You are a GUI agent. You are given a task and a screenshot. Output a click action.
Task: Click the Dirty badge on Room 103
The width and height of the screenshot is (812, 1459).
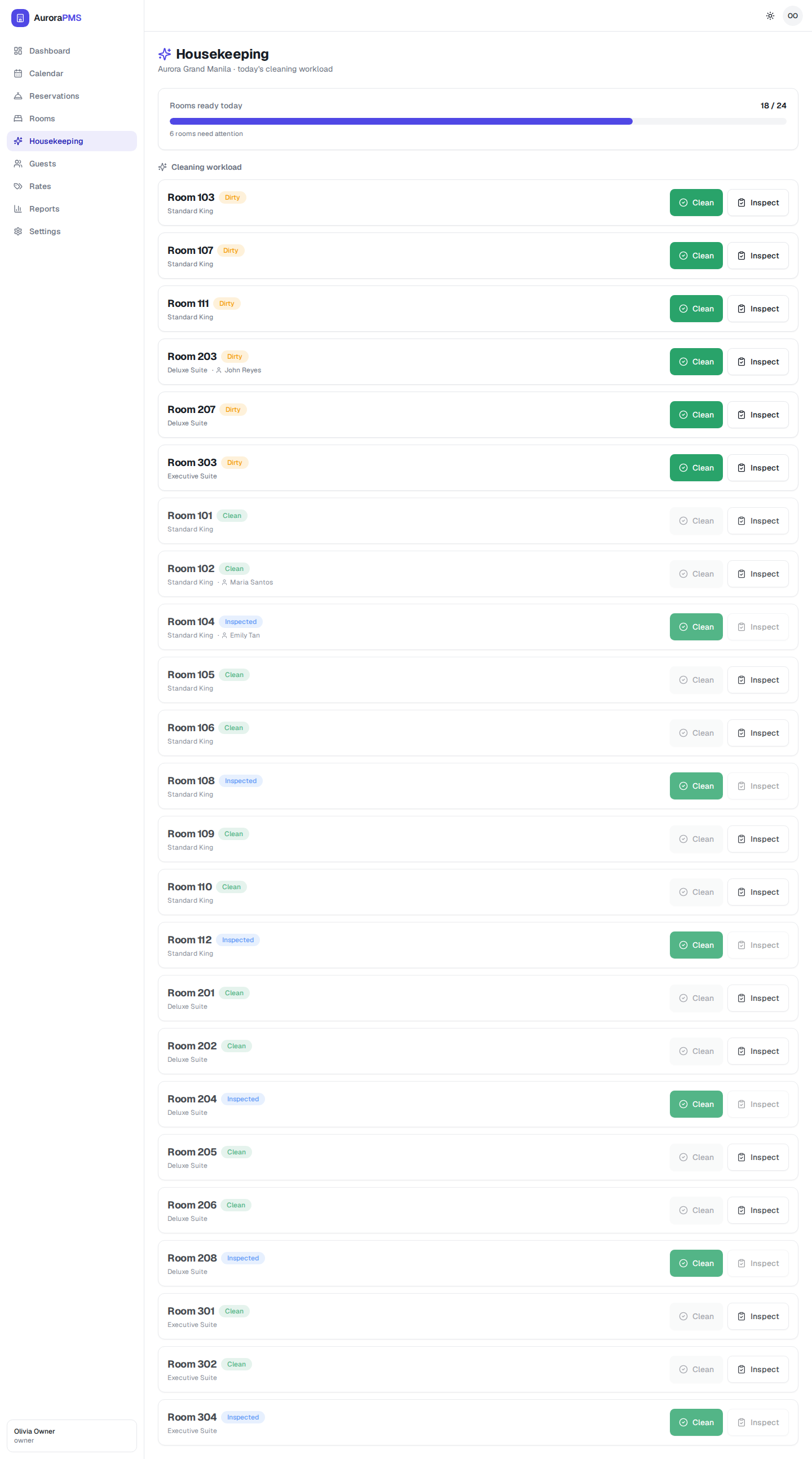point(232,197)
